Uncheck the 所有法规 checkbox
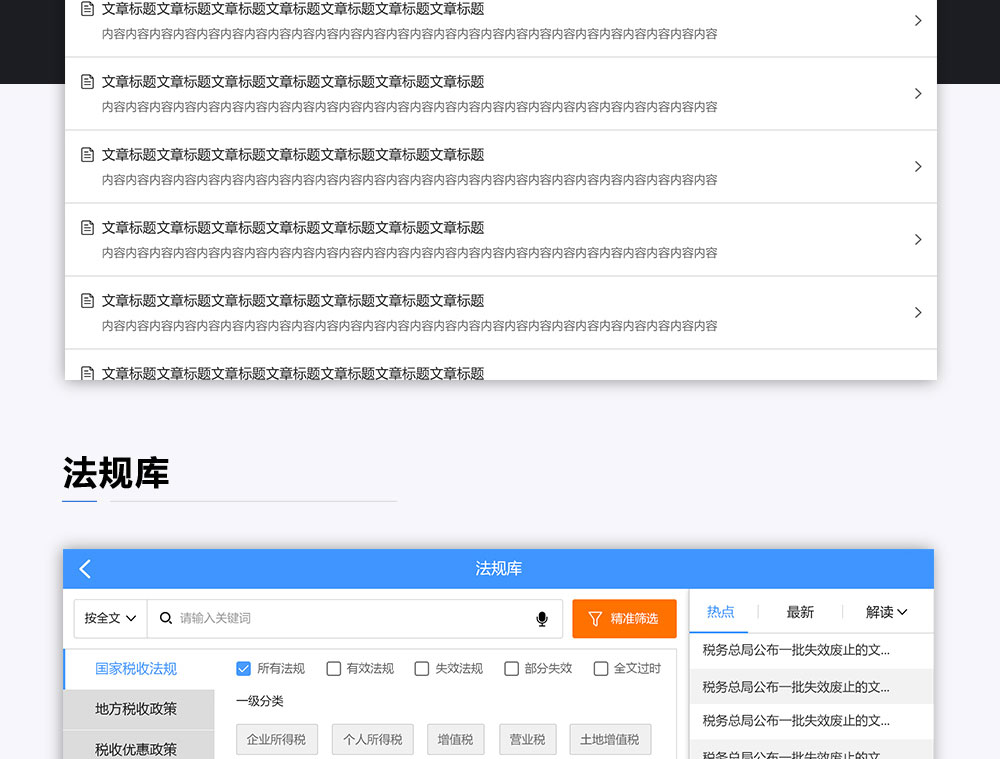The width and height of the screenshot is (1000, 759). 243,669
